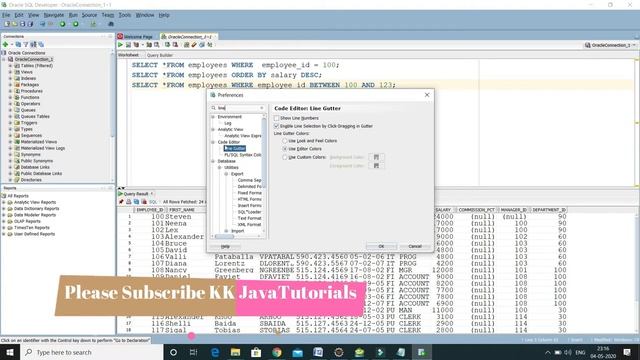
Task: Click the green Forward navigation arrow
Action: (x=76, y=24)
